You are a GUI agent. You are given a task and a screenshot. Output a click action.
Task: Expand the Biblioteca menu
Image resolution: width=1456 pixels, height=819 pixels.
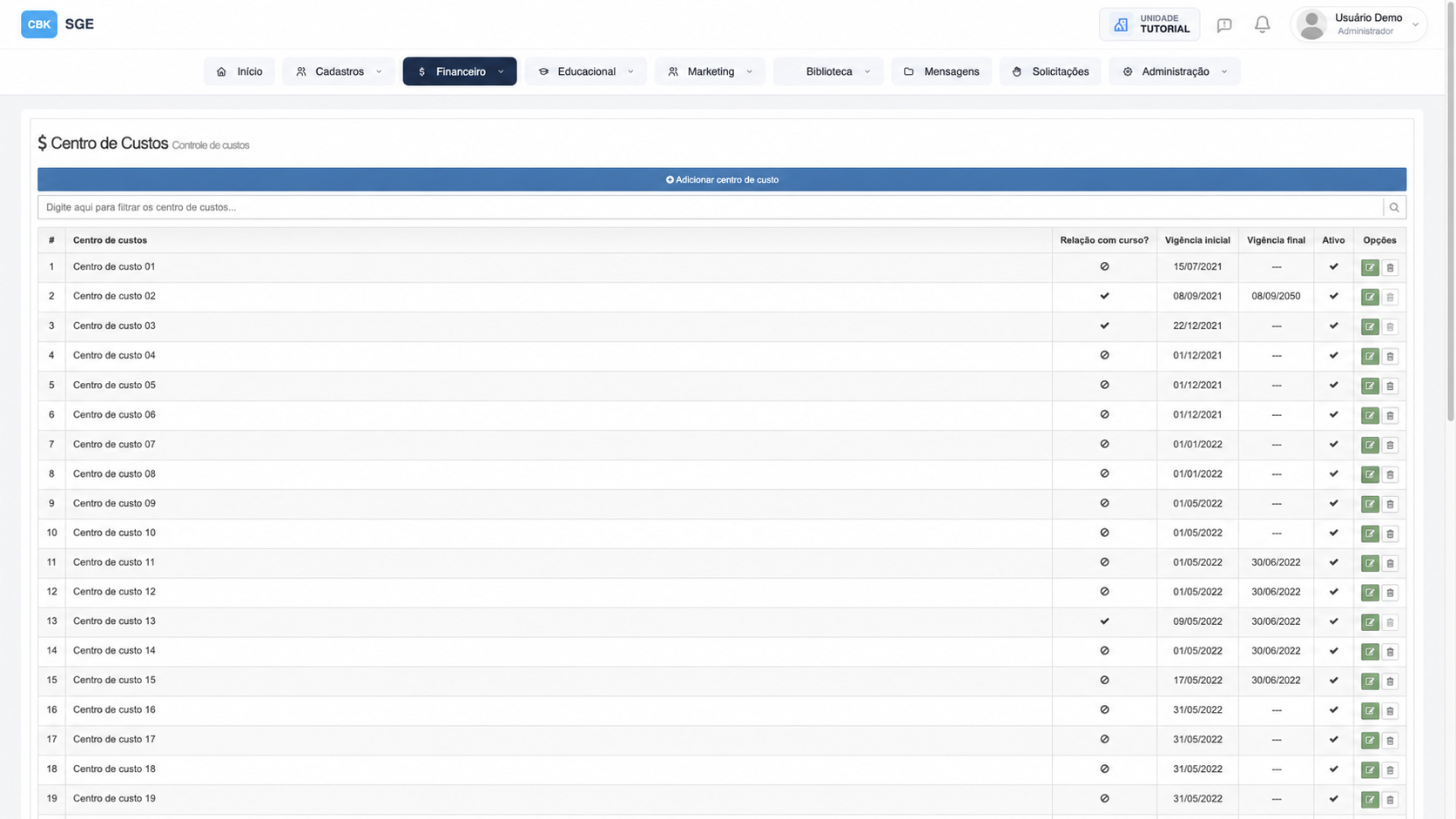[828, 71]
